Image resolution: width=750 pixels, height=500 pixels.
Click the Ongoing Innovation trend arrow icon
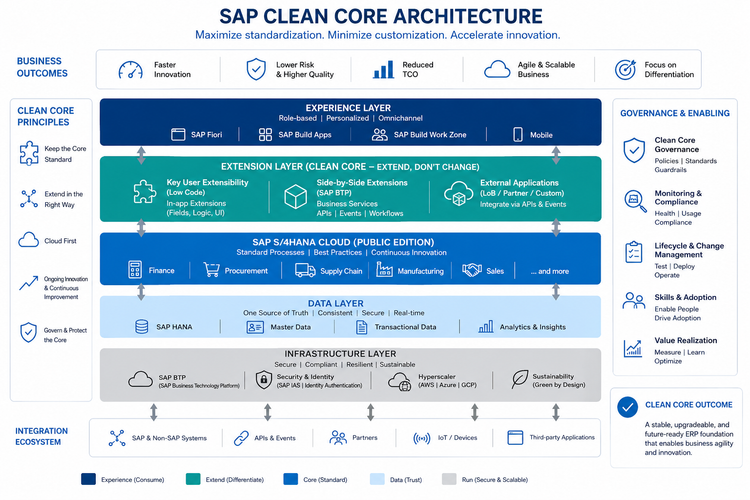point(29,283)
